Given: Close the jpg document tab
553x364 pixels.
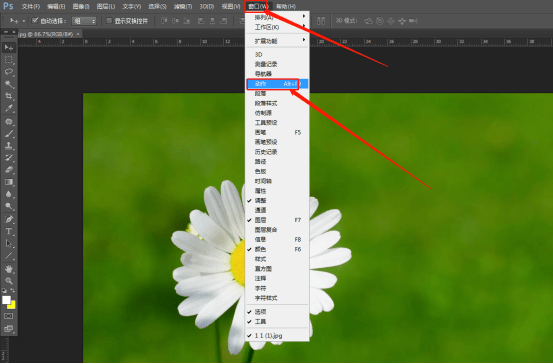Looking at the screenshot, I should pyautogui.click(x=78, y=34).
